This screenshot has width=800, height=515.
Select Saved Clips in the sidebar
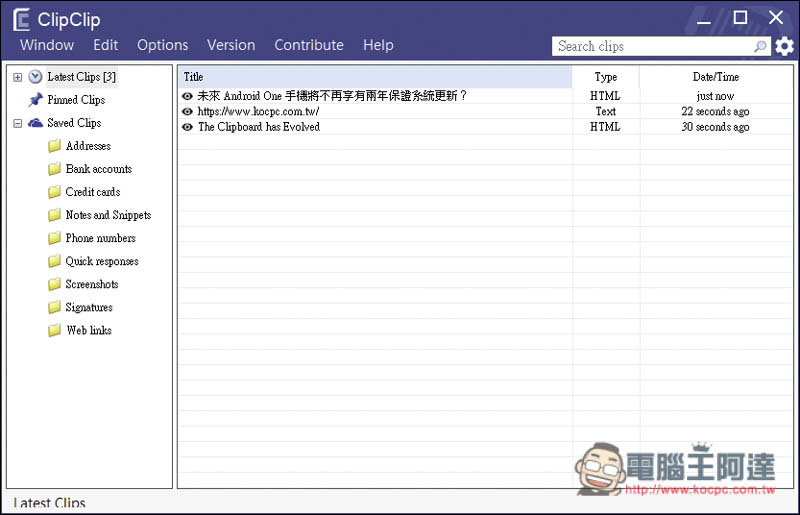(74, 123)
